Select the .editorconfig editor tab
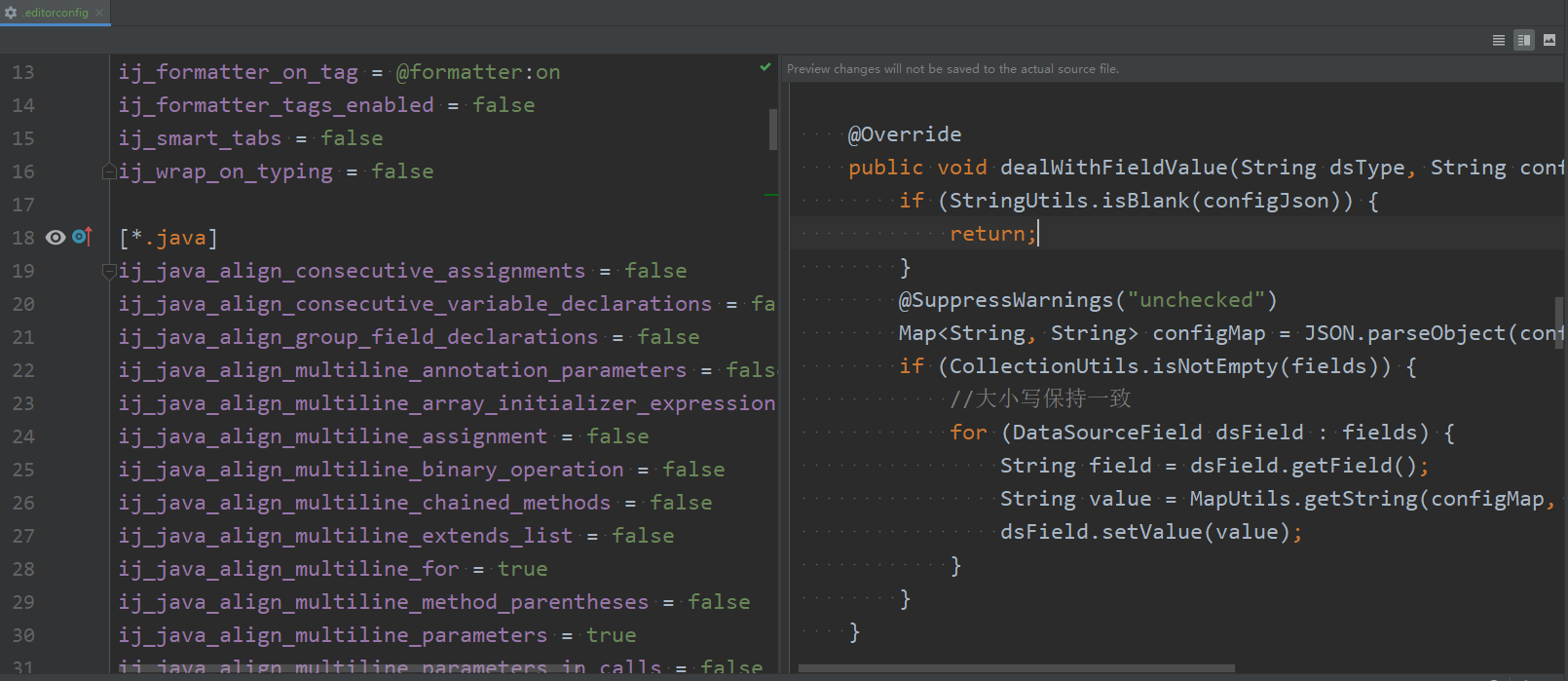Viewport: 1568px width, 681px height. [x=56, y=13]
